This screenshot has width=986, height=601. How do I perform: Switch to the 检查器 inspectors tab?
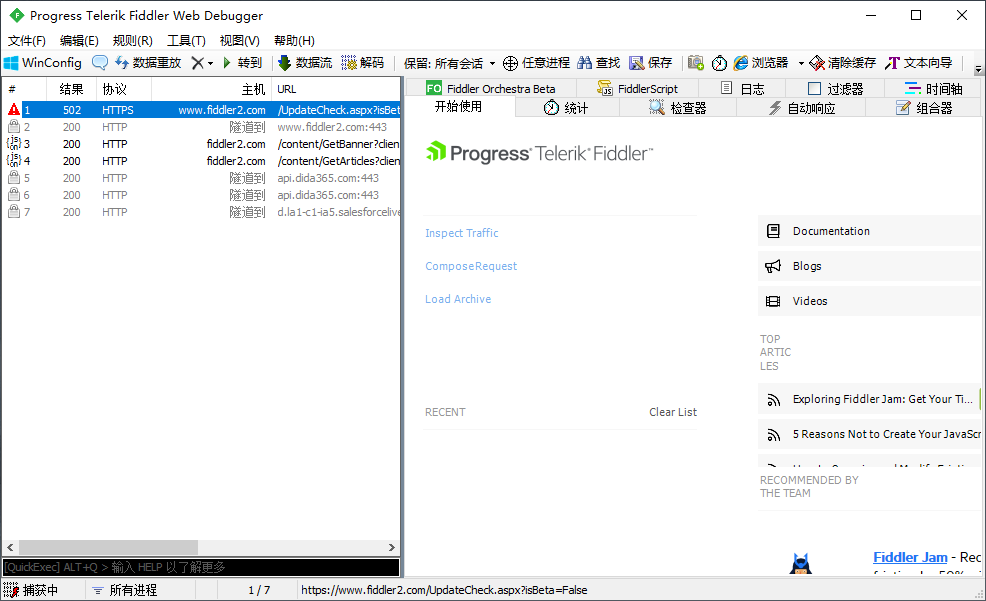pos(677,108)
